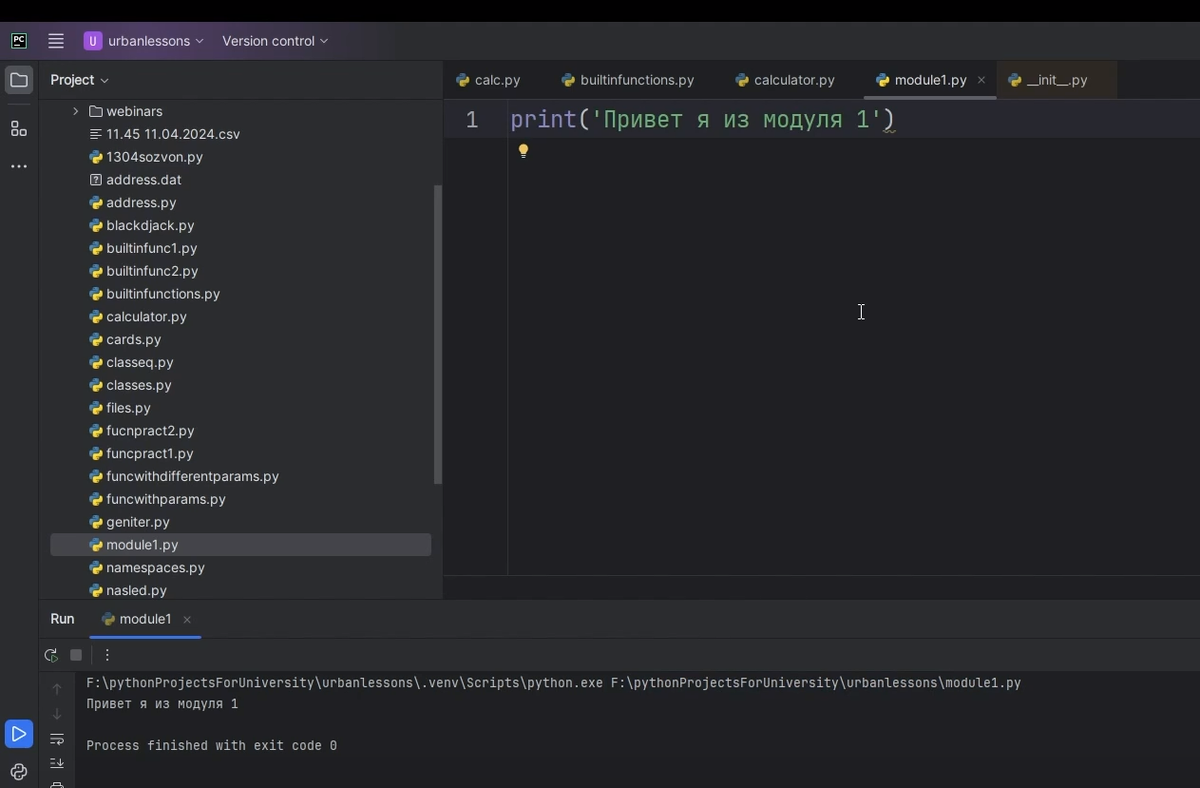Select 1304sozvon.py in project tree
Viewport: 1200px width, 788px height.
[x=146, y=157]
